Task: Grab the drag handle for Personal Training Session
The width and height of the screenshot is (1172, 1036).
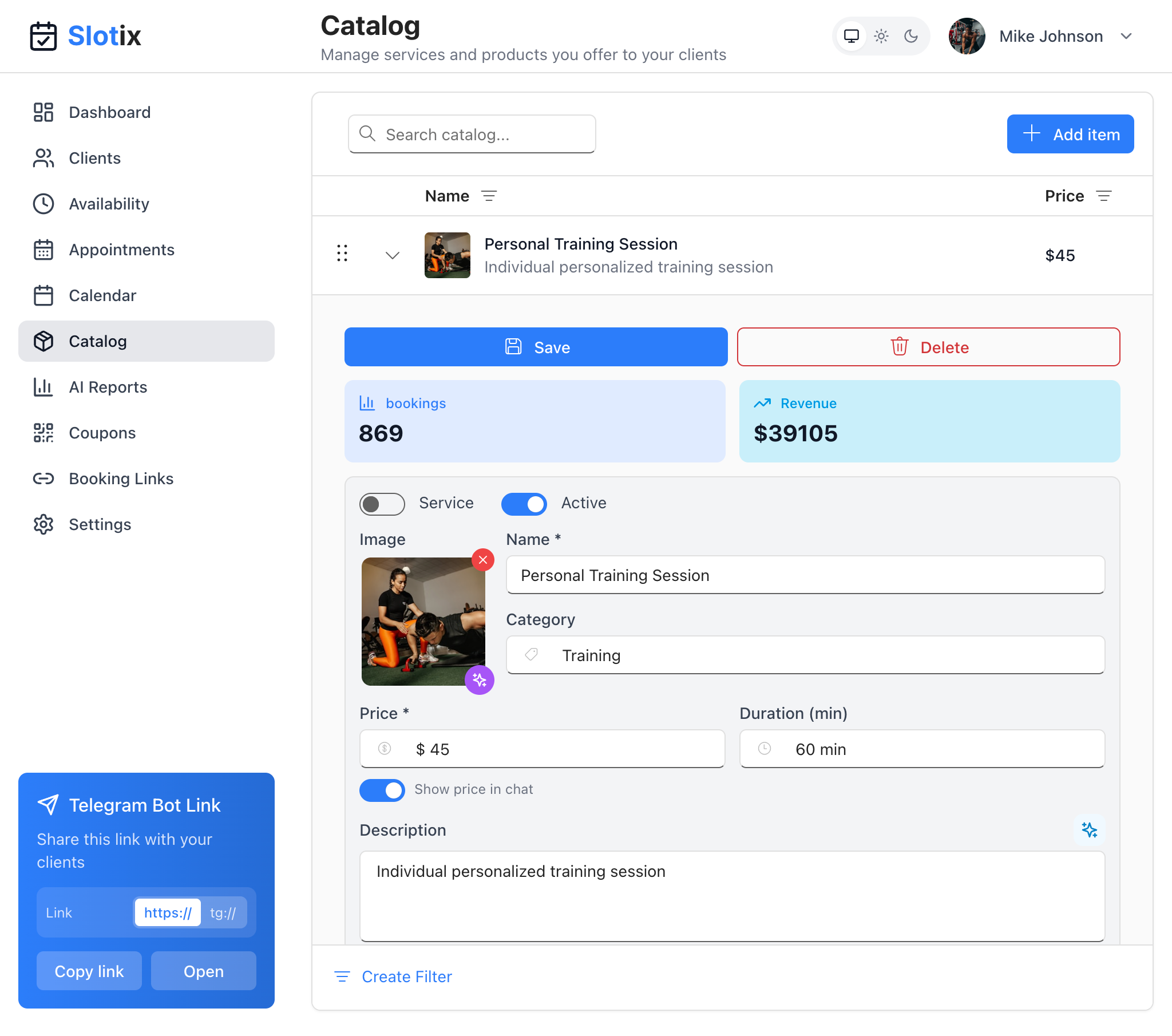Action: [x=342, y=253]
